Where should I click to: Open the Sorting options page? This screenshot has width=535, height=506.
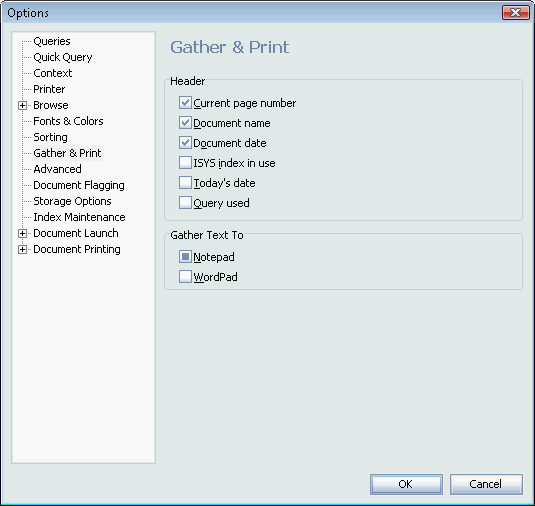[50, 137]
